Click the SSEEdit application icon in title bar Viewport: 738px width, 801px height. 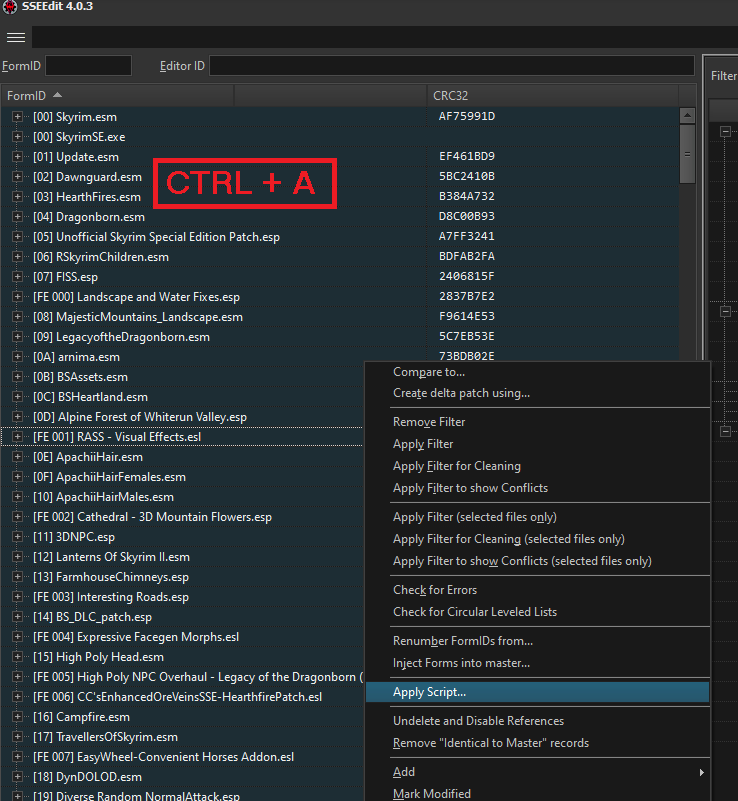coord(10,7)
